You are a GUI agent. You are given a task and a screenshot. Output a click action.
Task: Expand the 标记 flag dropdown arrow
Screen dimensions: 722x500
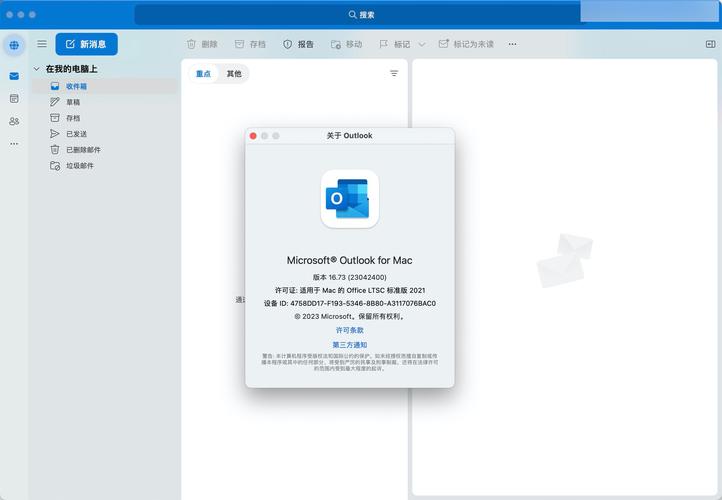[421, 44]
